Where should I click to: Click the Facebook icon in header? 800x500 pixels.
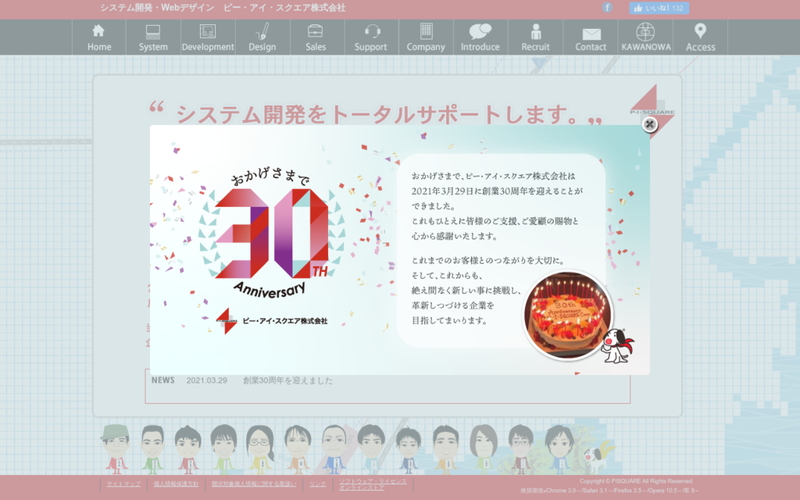(607, 8)
